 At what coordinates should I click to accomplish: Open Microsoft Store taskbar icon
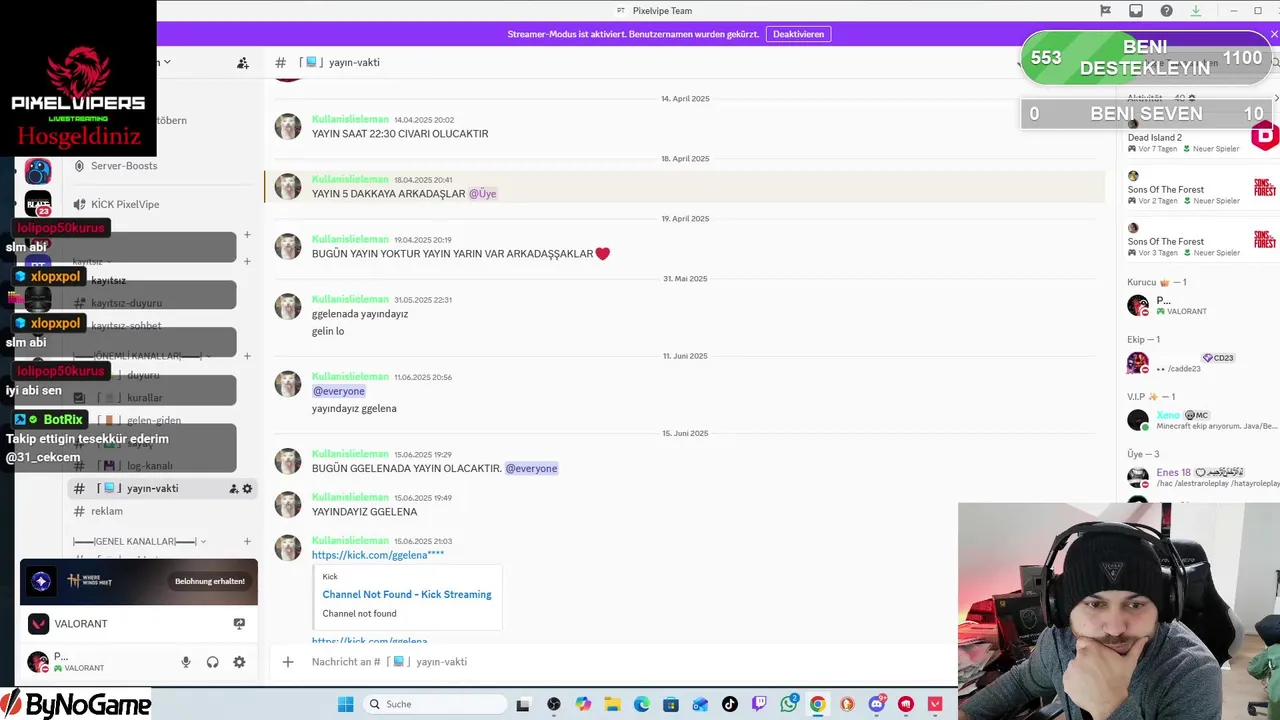tap(671, 704)
